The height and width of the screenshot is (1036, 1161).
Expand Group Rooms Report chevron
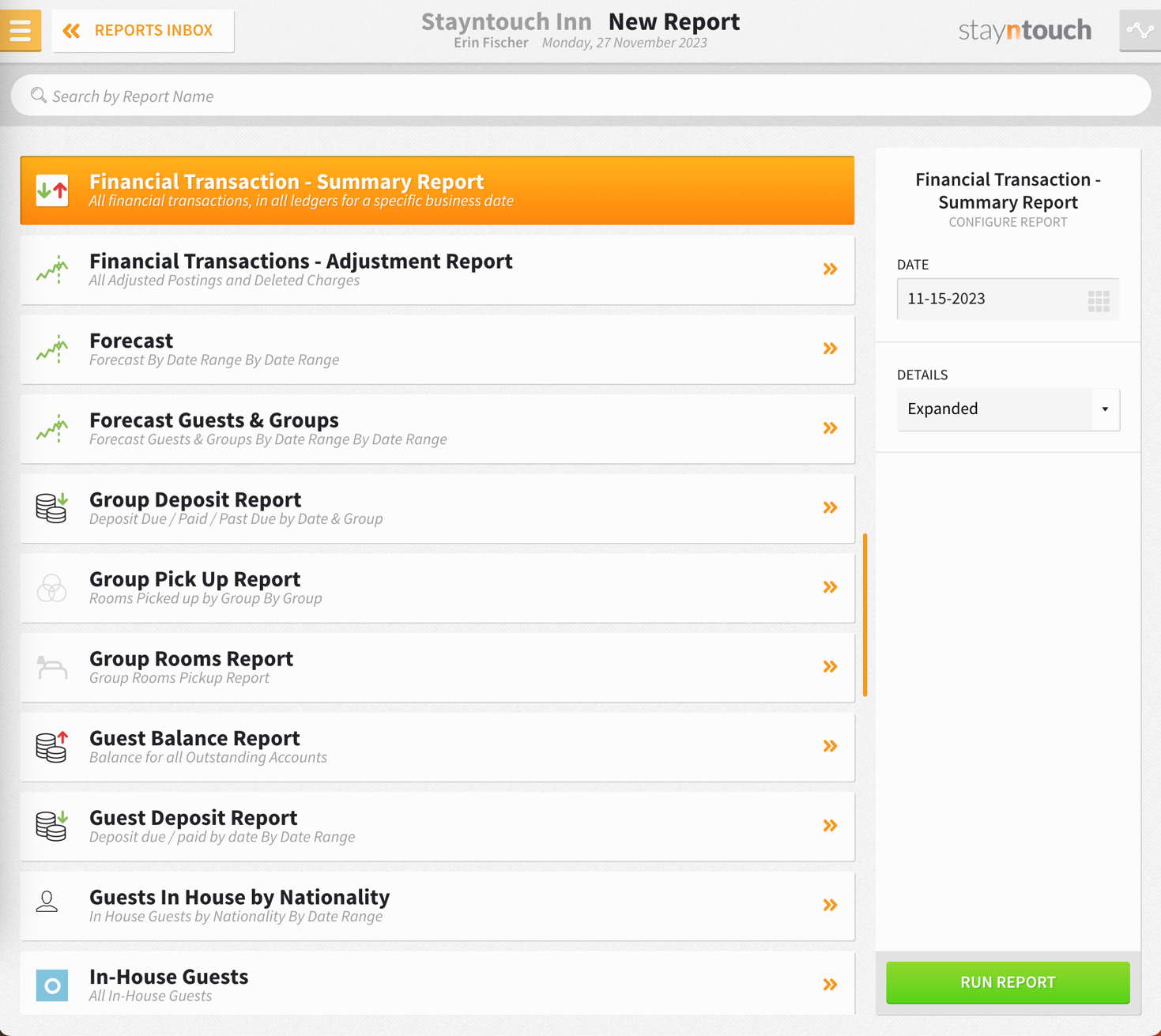click(x=830, y=667)
